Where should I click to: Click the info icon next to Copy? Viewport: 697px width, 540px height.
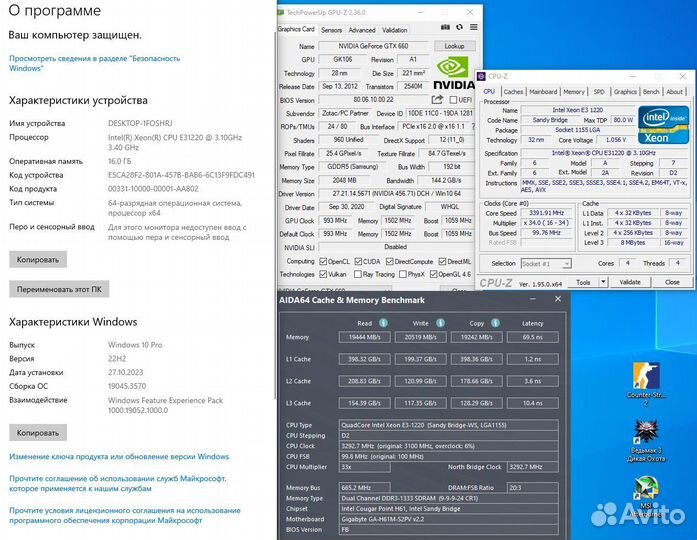495,323
